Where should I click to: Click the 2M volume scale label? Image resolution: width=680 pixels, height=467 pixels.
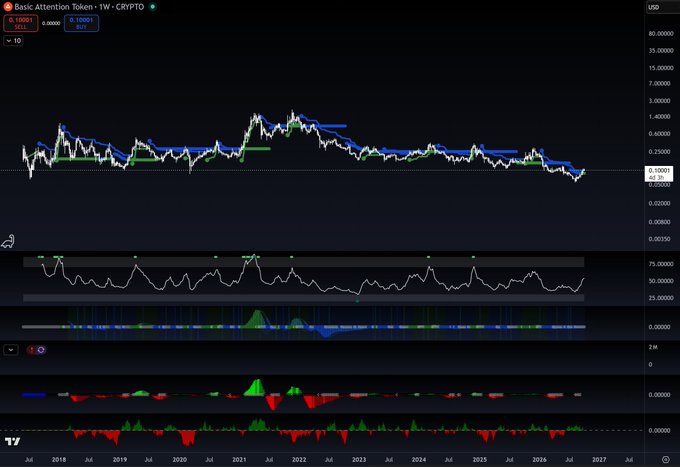653,347
